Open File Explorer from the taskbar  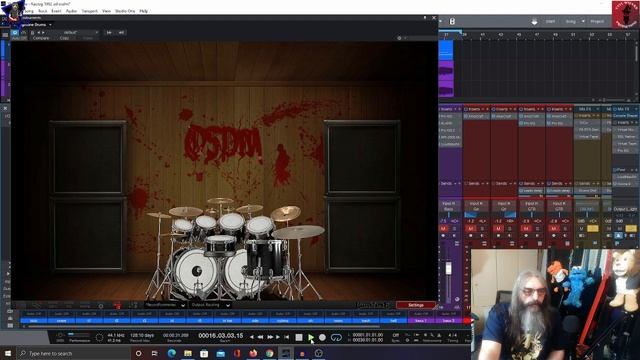[x=188, y=353]
